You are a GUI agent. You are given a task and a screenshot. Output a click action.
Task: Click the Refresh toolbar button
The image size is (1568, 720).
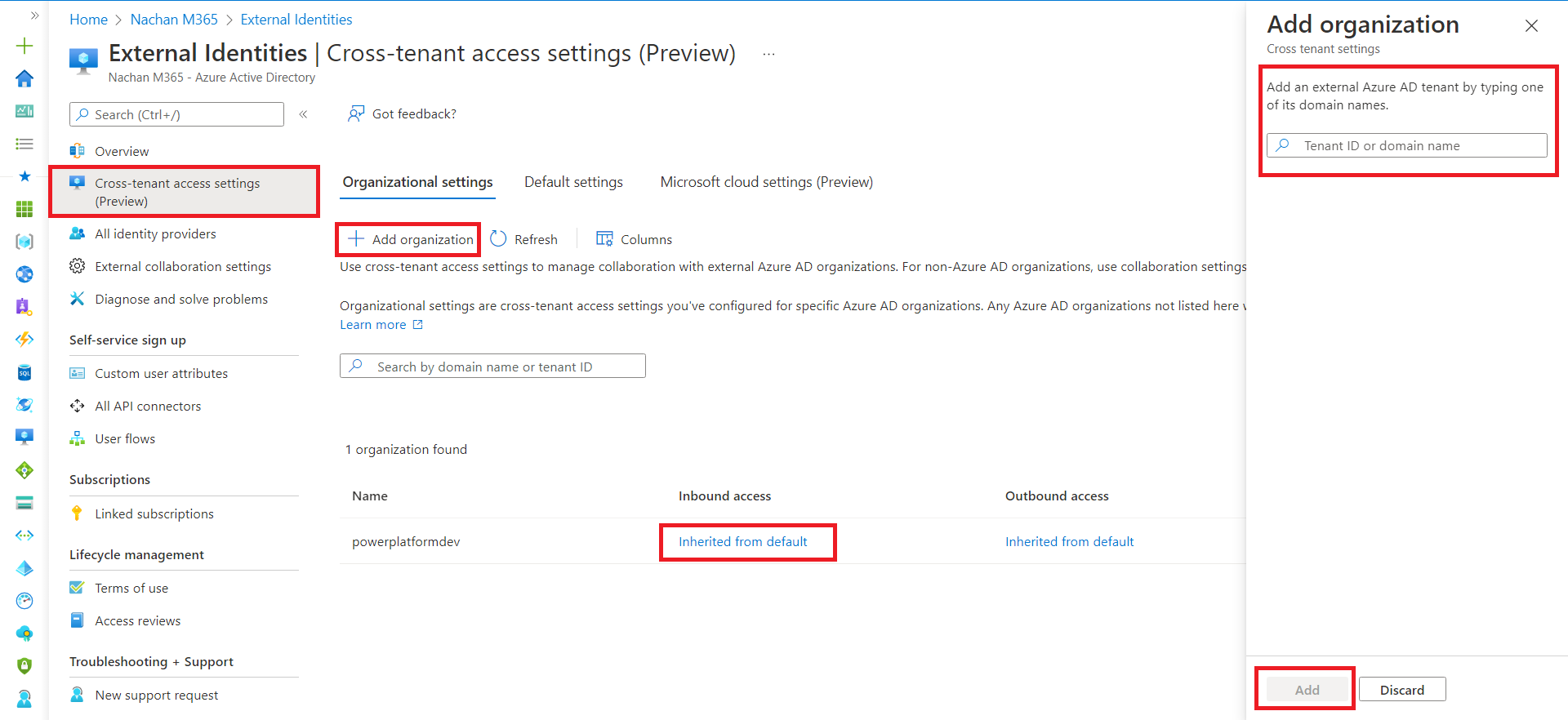point(524,239)
